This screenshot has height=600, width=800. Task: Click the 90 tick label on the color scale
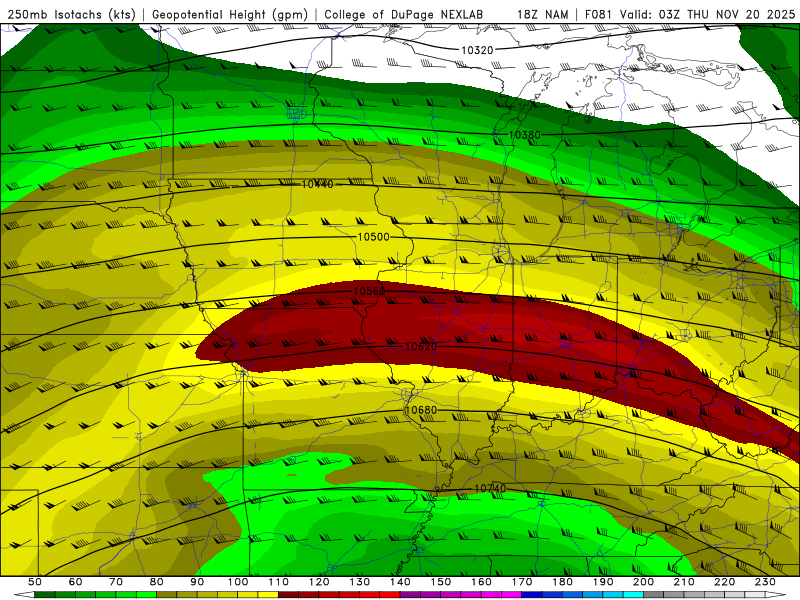pyautogui.click(x=197, y=582)
